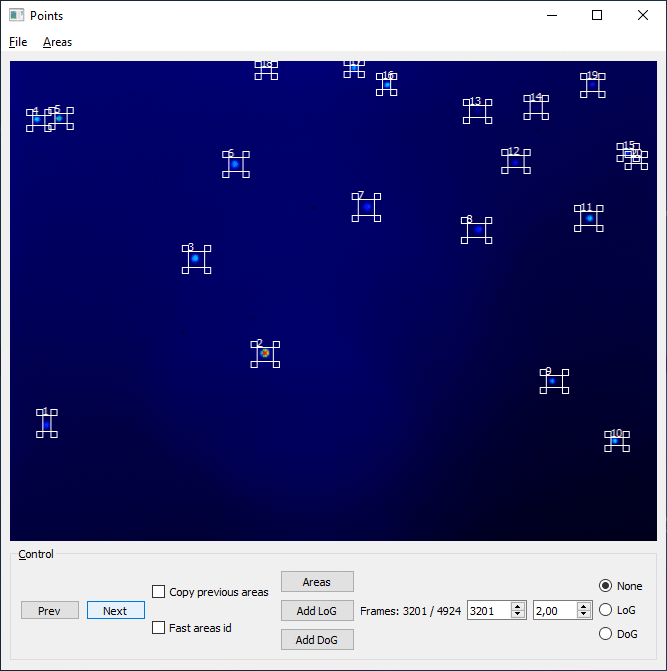This screenshot has height=671, width=667.
Task: Go to the Next frame
Action: click(x=116, y=610)
